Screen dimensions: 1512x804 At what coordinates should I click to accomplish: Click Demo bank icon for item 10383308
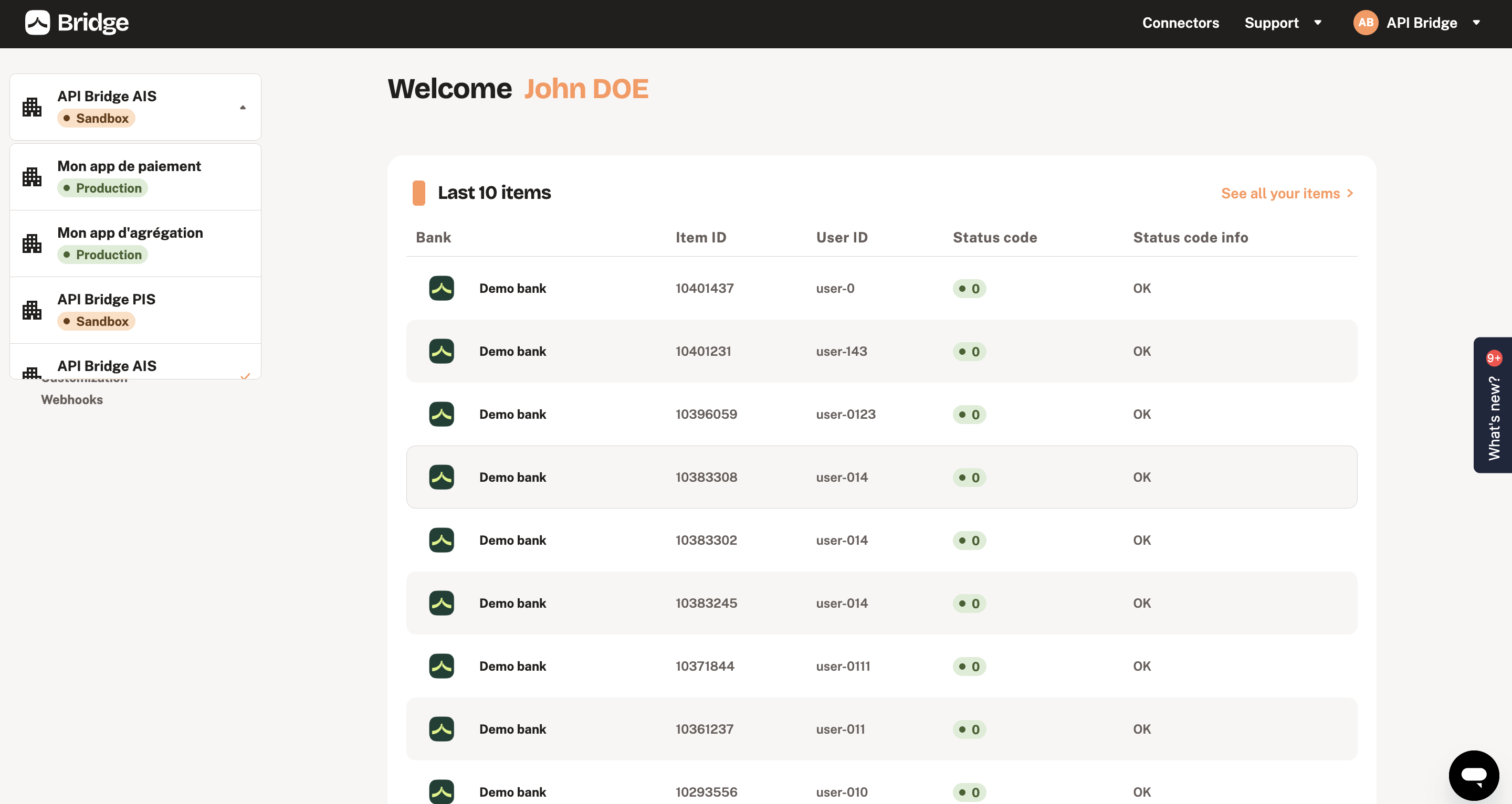point(442,477)
